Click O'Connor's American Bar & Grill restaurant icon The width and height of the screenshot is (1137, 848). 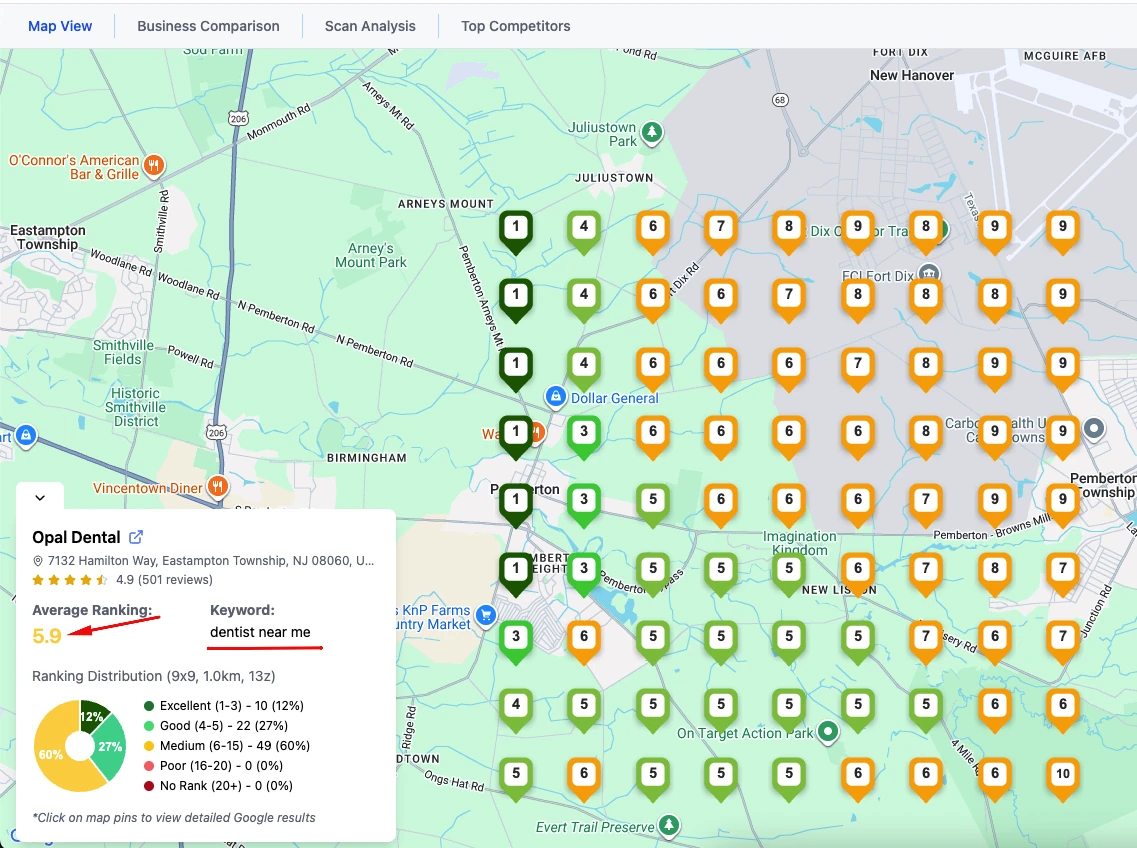(153, 166)
